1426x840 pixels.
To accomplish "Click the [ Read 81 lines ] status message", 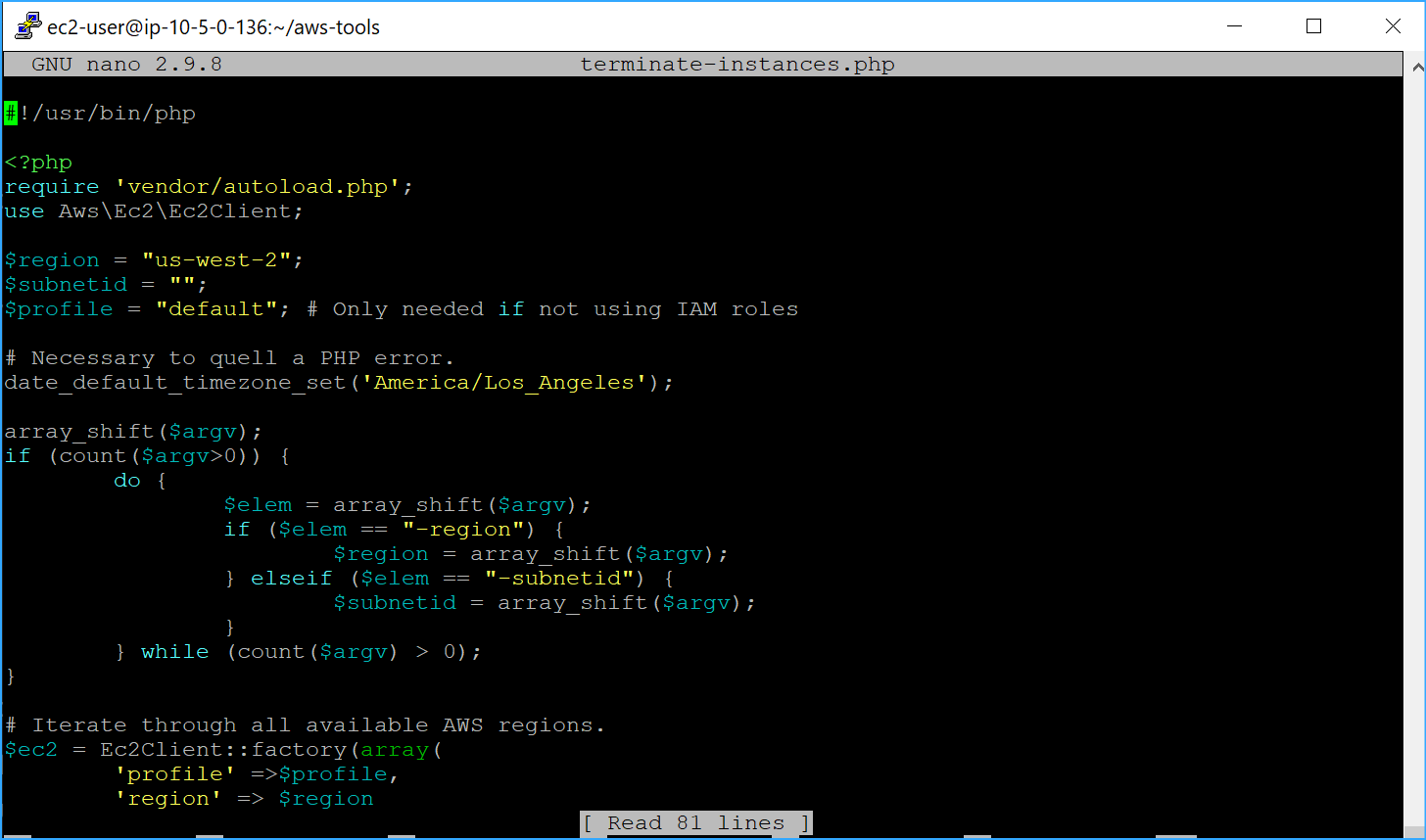I will pyautogui.click(x=696, y=822).
